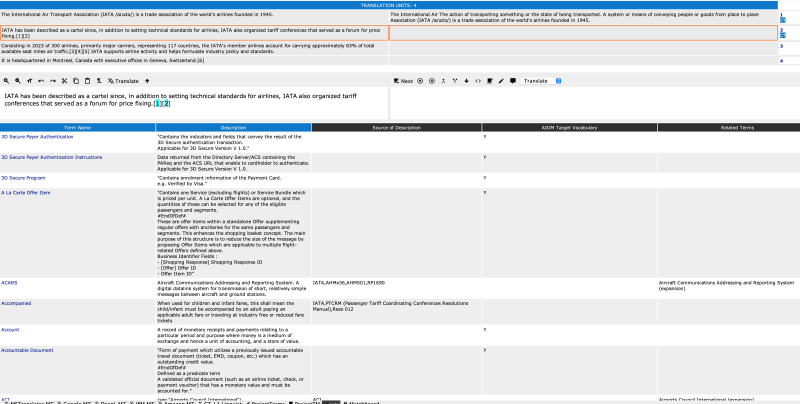800x404 pixels.
Task: Click the merge segments icon
Action: tap(443, 81)
